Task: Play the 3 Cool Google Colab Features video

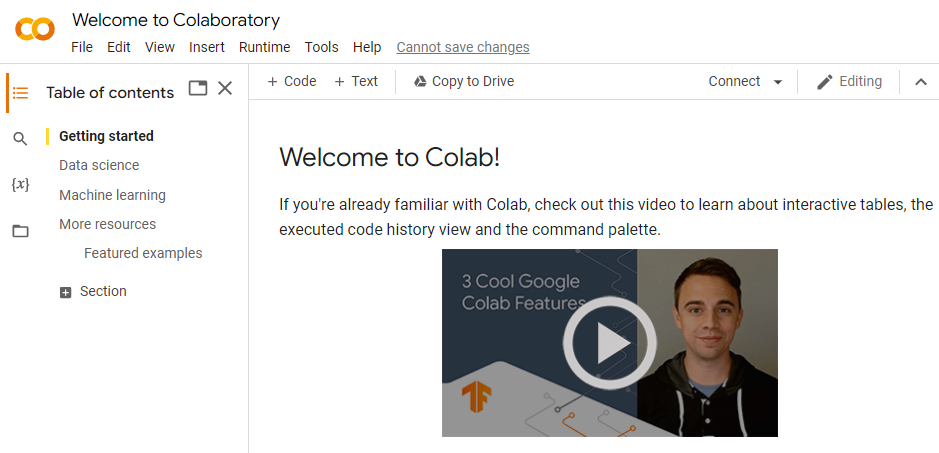Action: coord(609,343)
